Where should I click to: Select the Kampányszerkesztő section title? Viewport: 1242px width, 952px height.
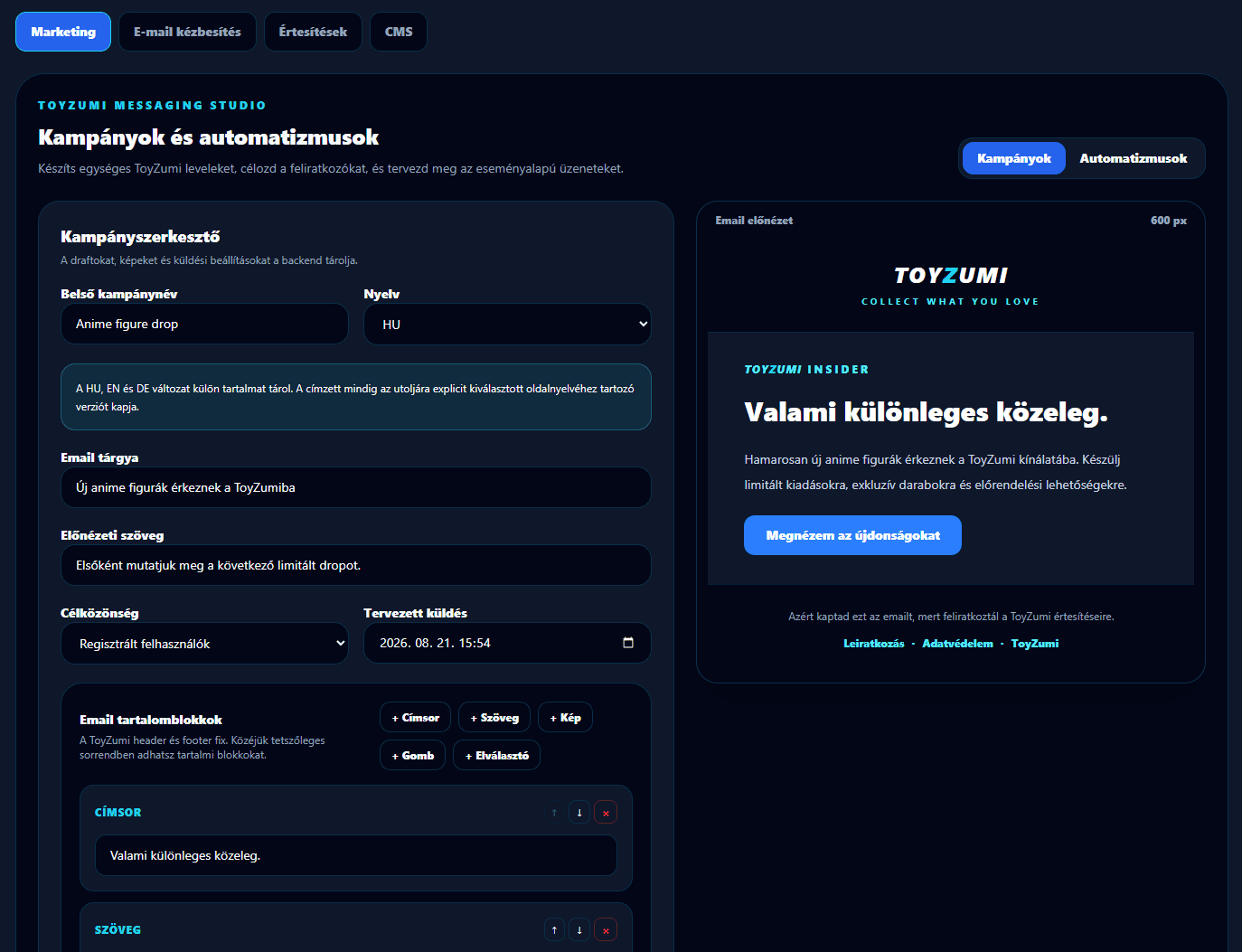(140, 237)
